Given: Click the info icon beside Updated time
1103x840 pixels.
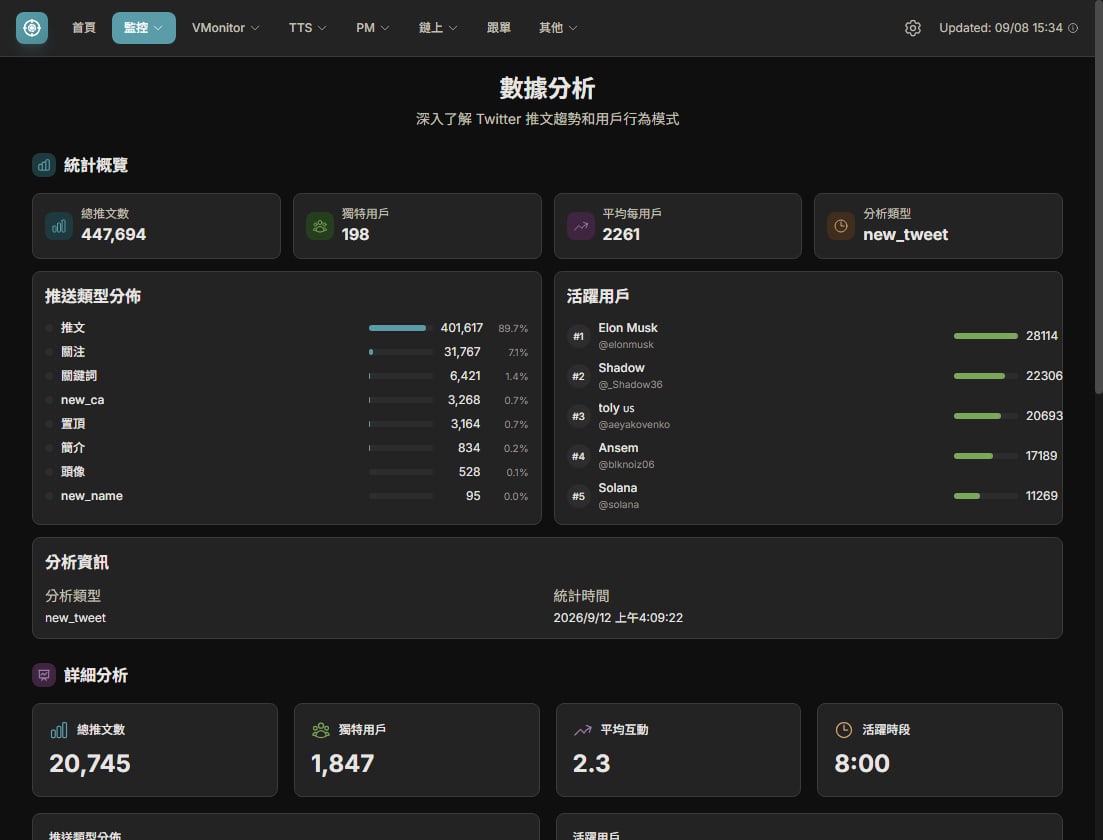Looking at the screenshot, I should (1073, 28).
